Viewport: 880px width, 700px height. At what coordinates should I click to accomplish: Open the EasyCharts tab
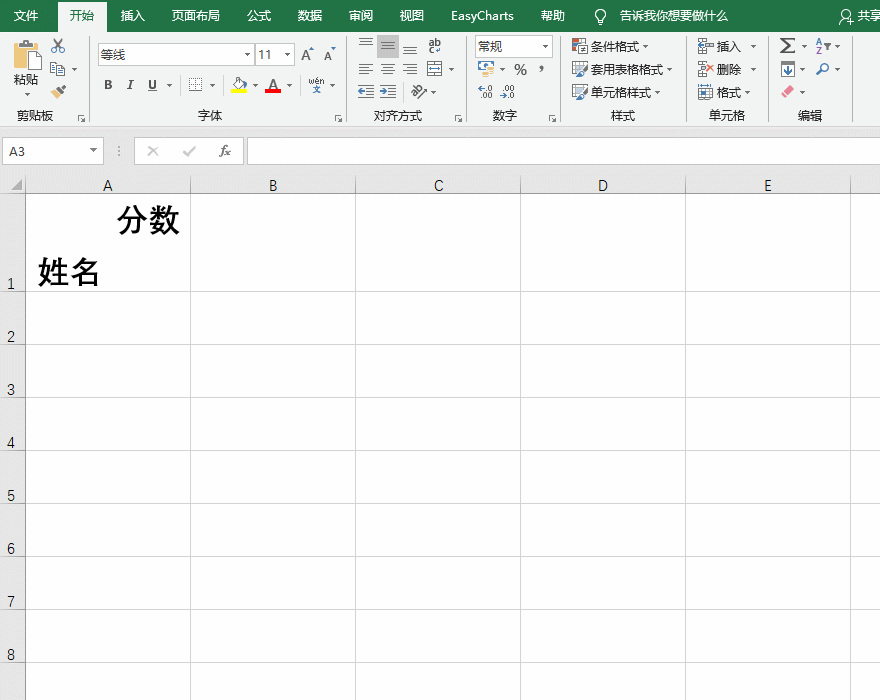click(x=481, y=16)
